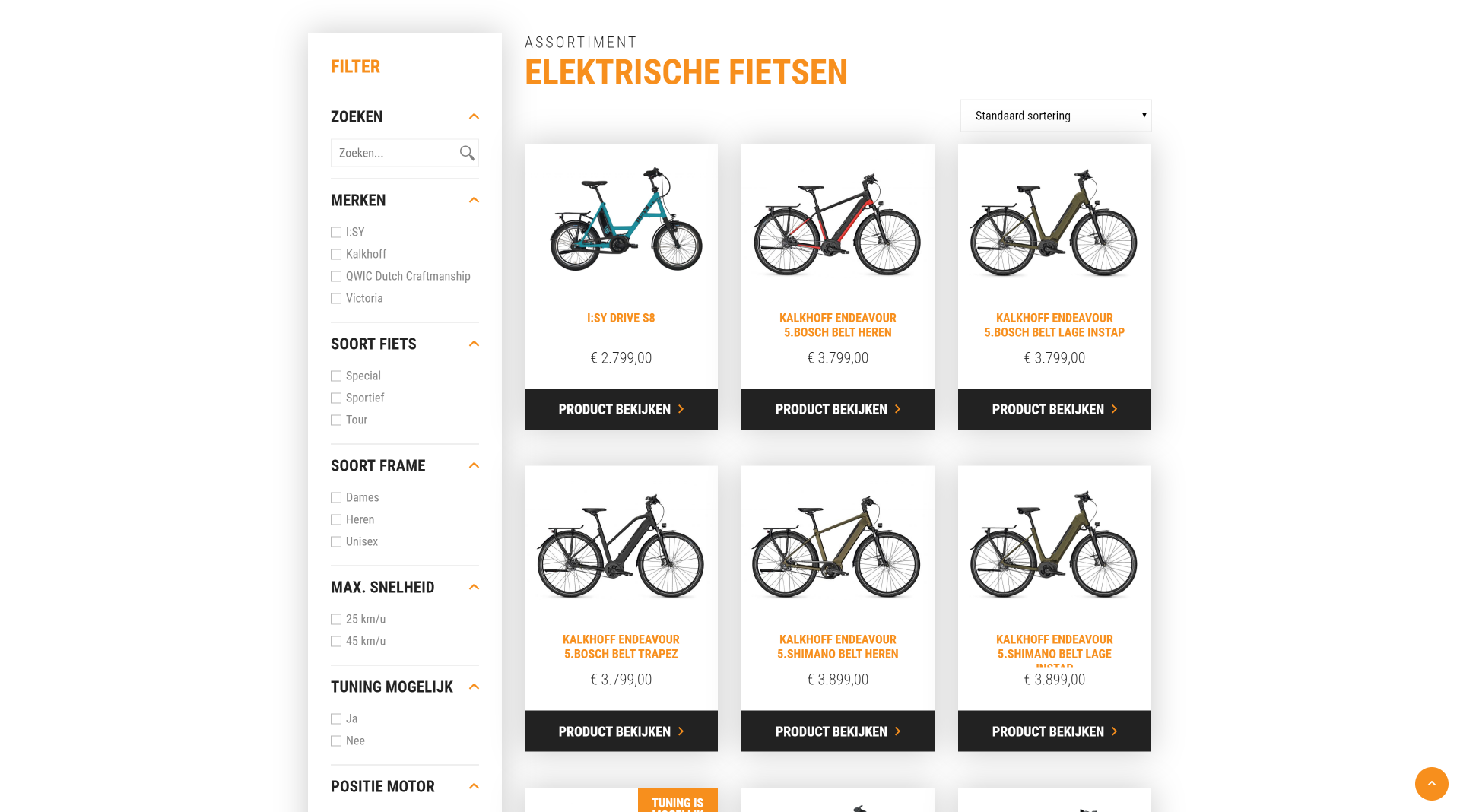The width and height of the screenshot is (1460, 812).
Task: Enable the QWIC Dutch Craftmanship filter
Action: (336, 277)
